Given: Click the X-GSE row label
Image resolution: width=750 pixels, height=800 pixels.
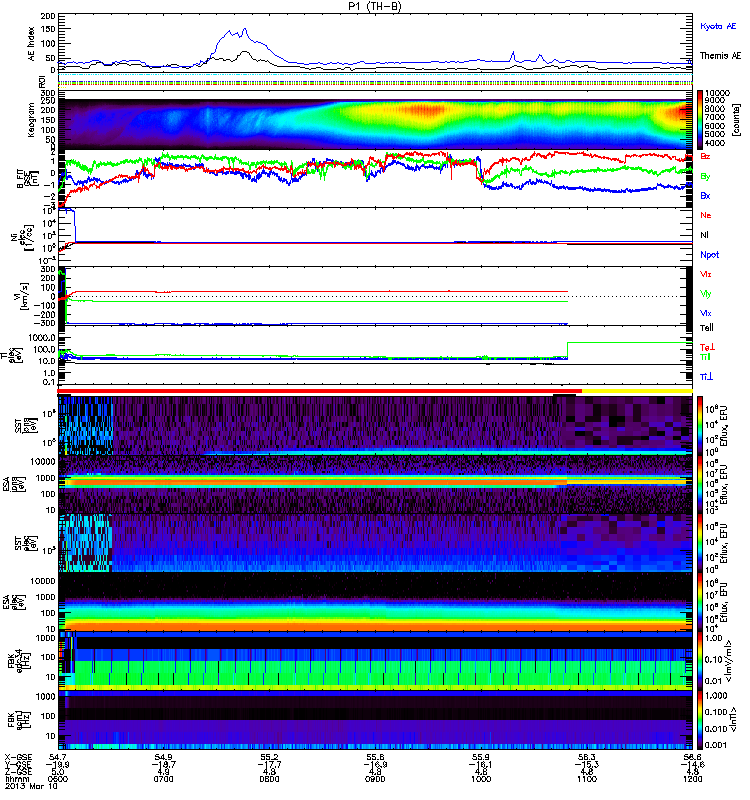Looking at the screenshot, I should coord(18,758).
